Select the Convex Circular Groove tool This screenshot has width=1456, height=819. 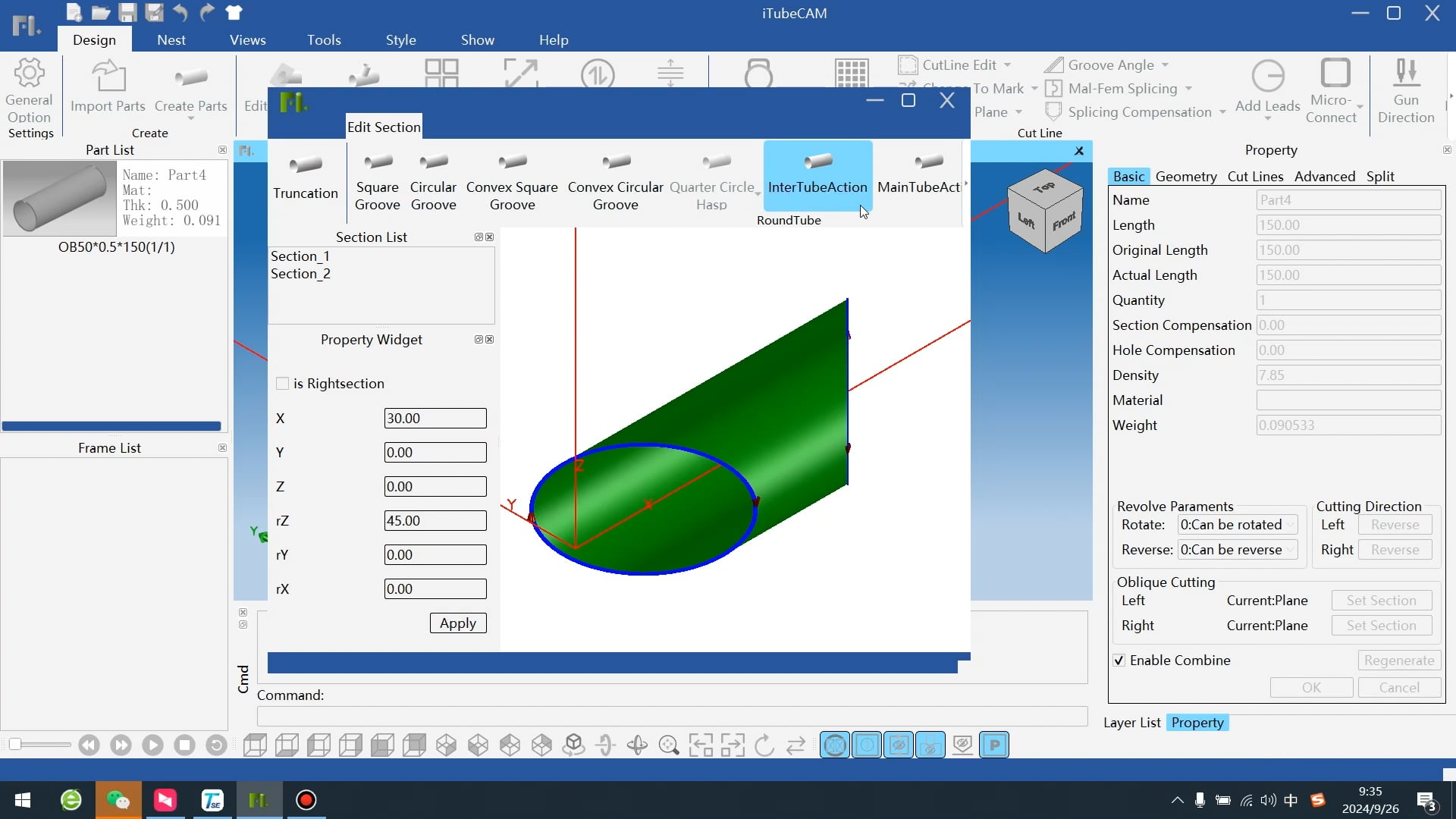pos(616,181)
